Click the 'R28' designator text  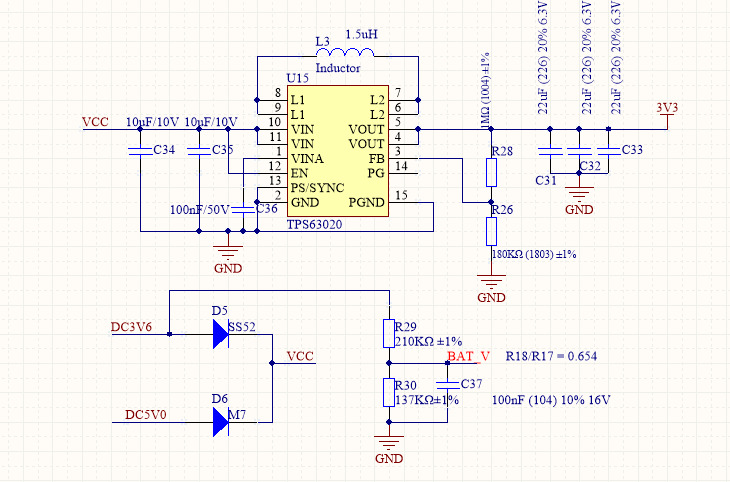coord(502,151)
